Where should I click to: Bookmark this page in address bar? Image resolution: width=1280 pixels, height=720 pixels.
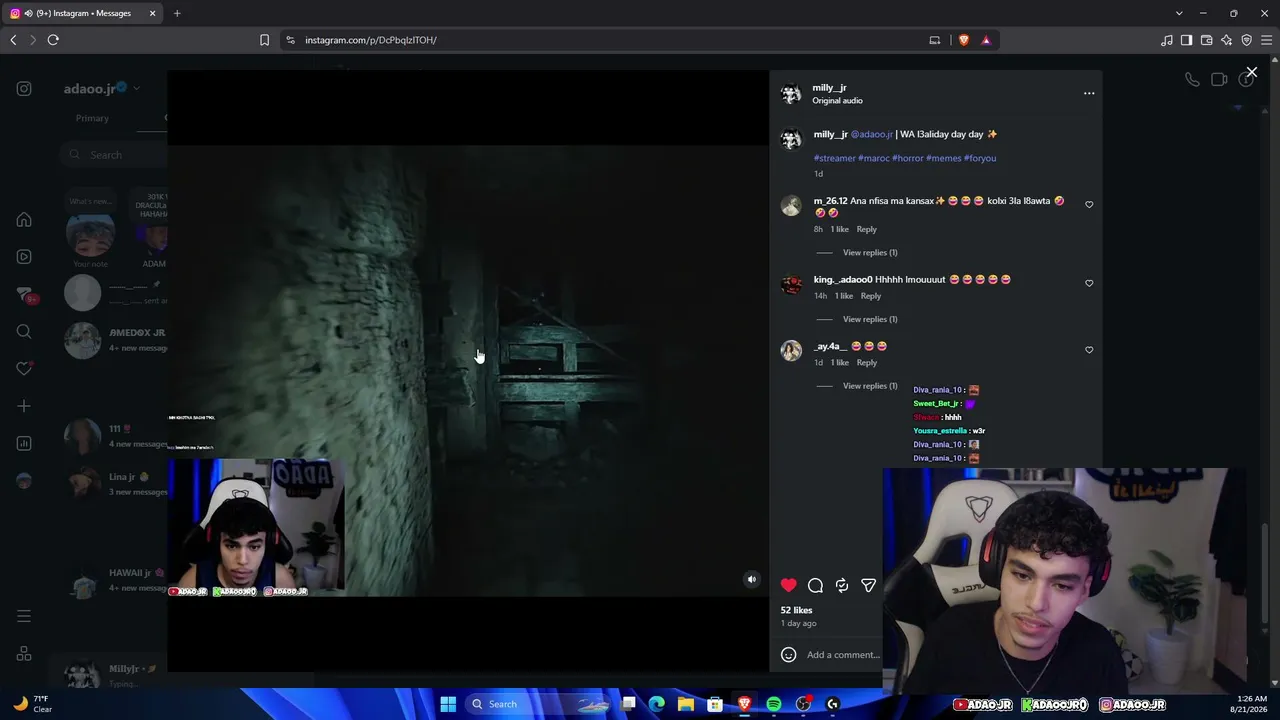coord(264,40)
